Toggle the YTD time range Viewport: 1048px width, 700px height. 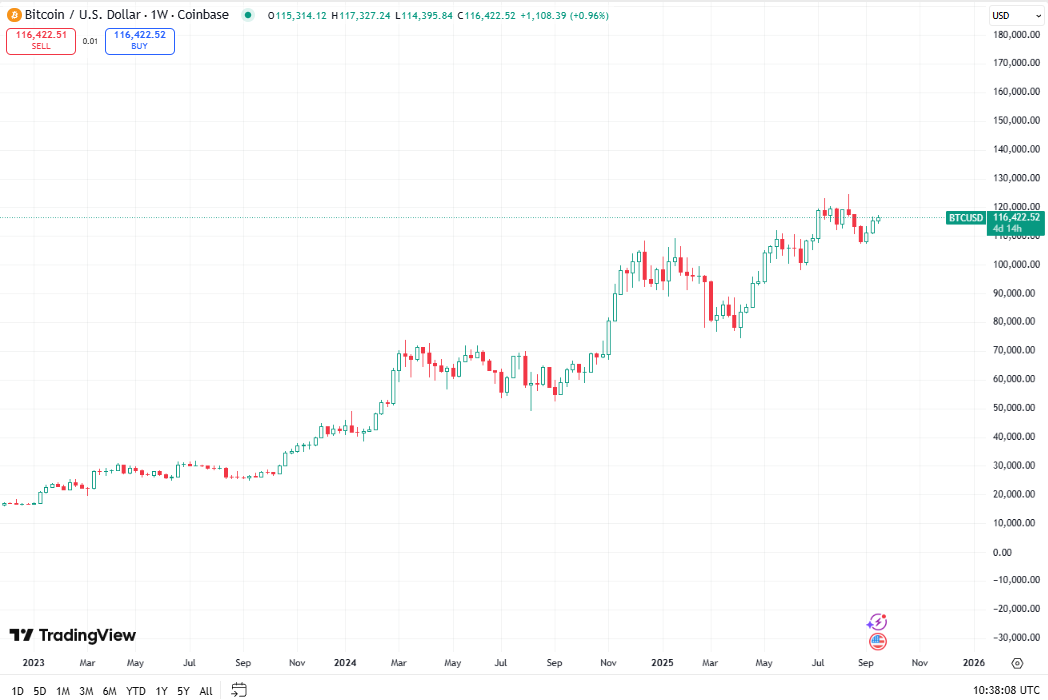point(135,690)
